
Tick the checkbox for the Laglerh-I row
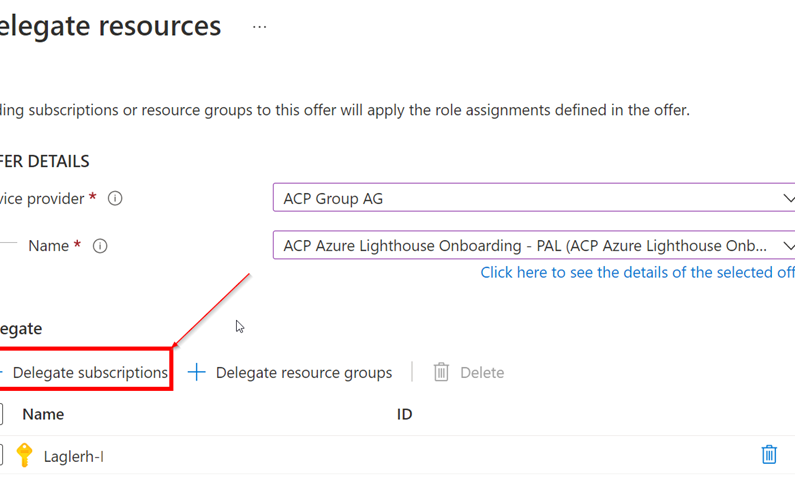click(1, 455)
